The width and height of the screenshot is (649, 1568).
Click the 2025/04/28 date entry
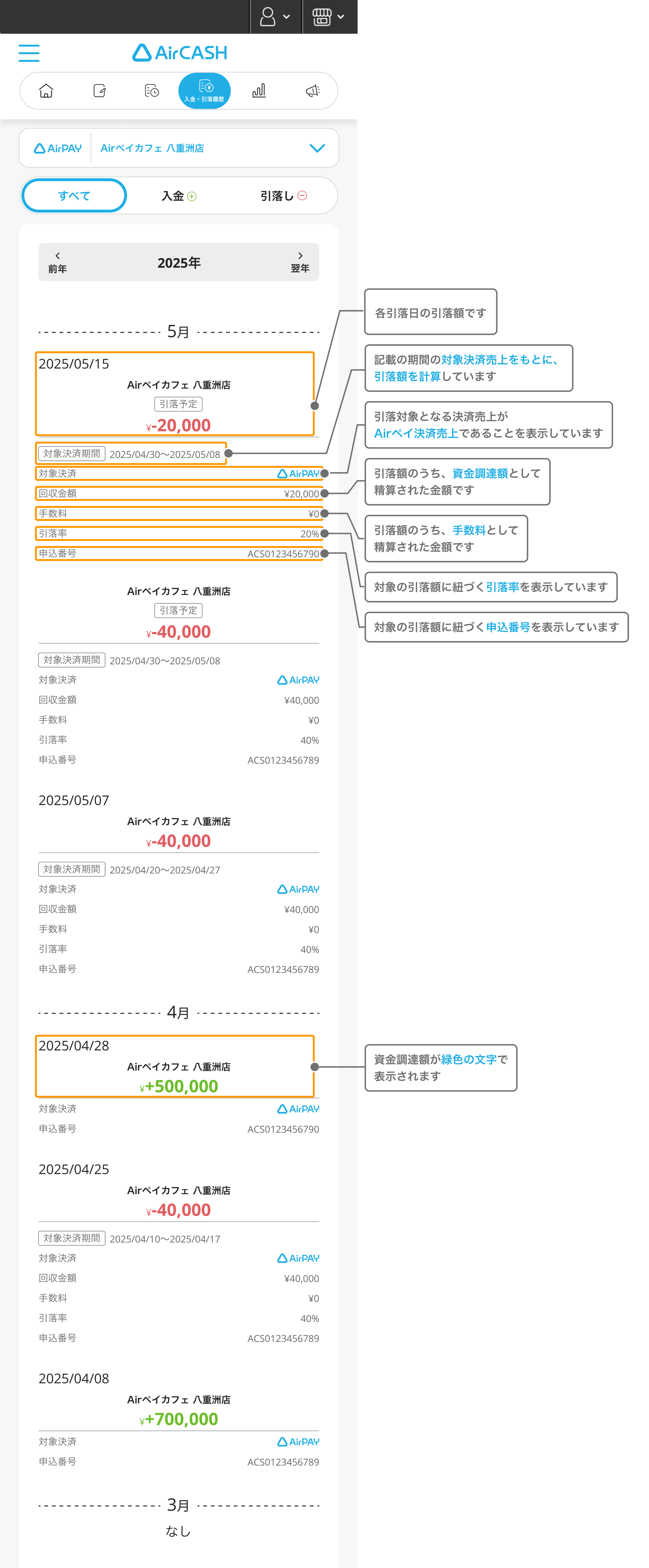pos(74,1045)
